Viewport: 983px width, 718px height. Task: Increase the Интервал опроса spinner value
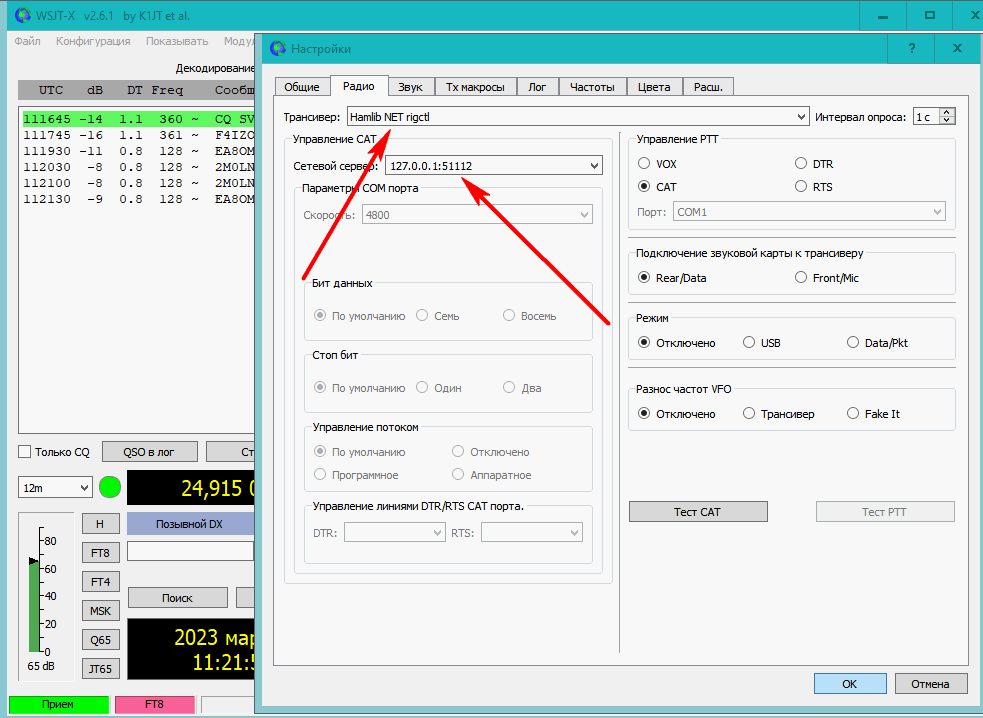948,112
